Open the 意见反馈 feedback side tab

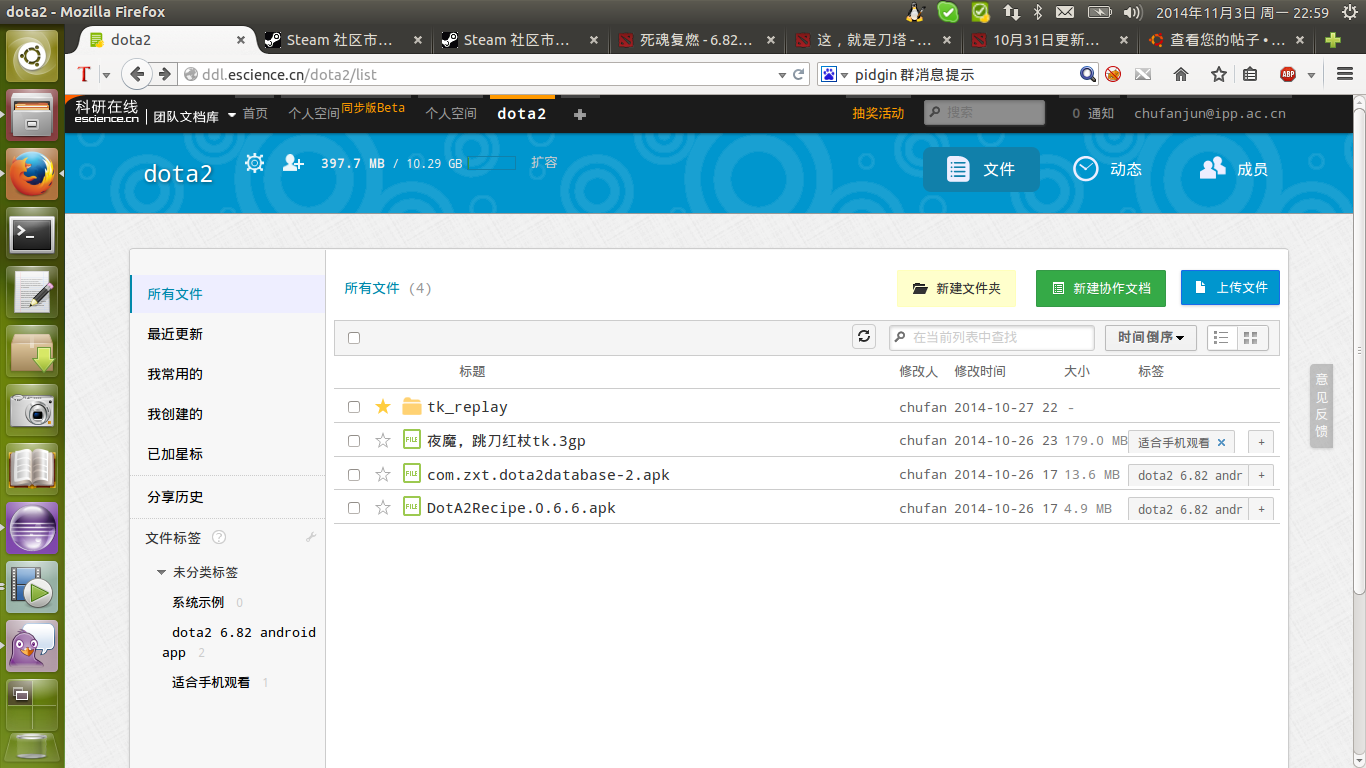pyautogui.click(x=1321, y=406)
